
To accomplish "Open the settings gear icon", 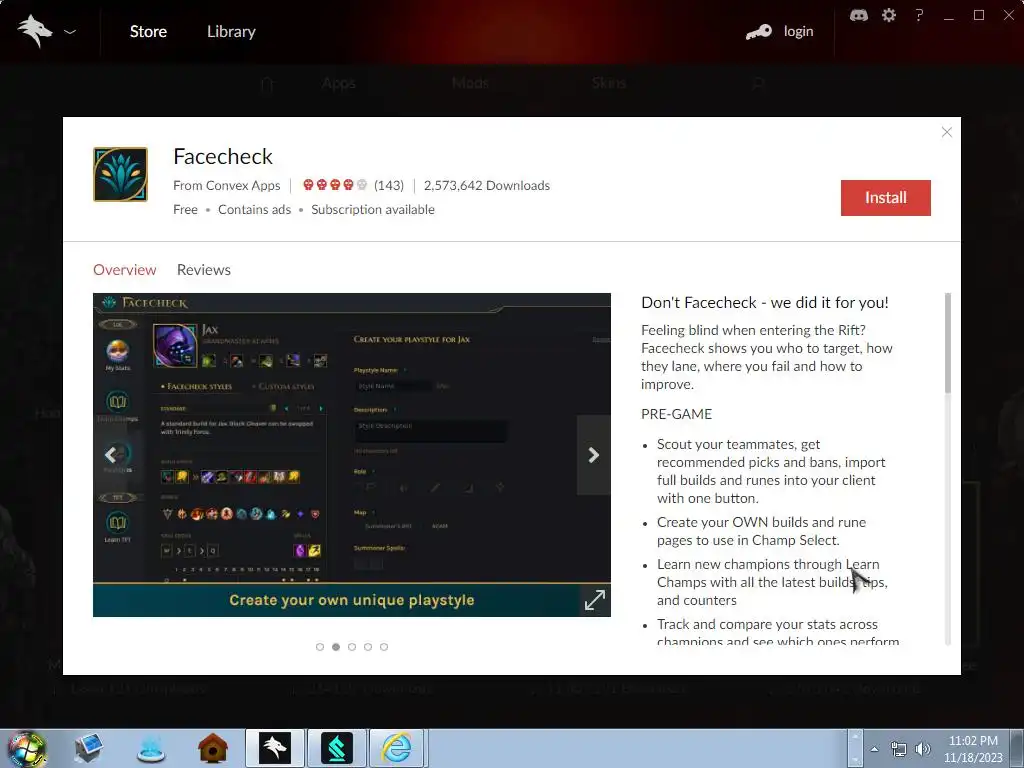I will (889, 15).
